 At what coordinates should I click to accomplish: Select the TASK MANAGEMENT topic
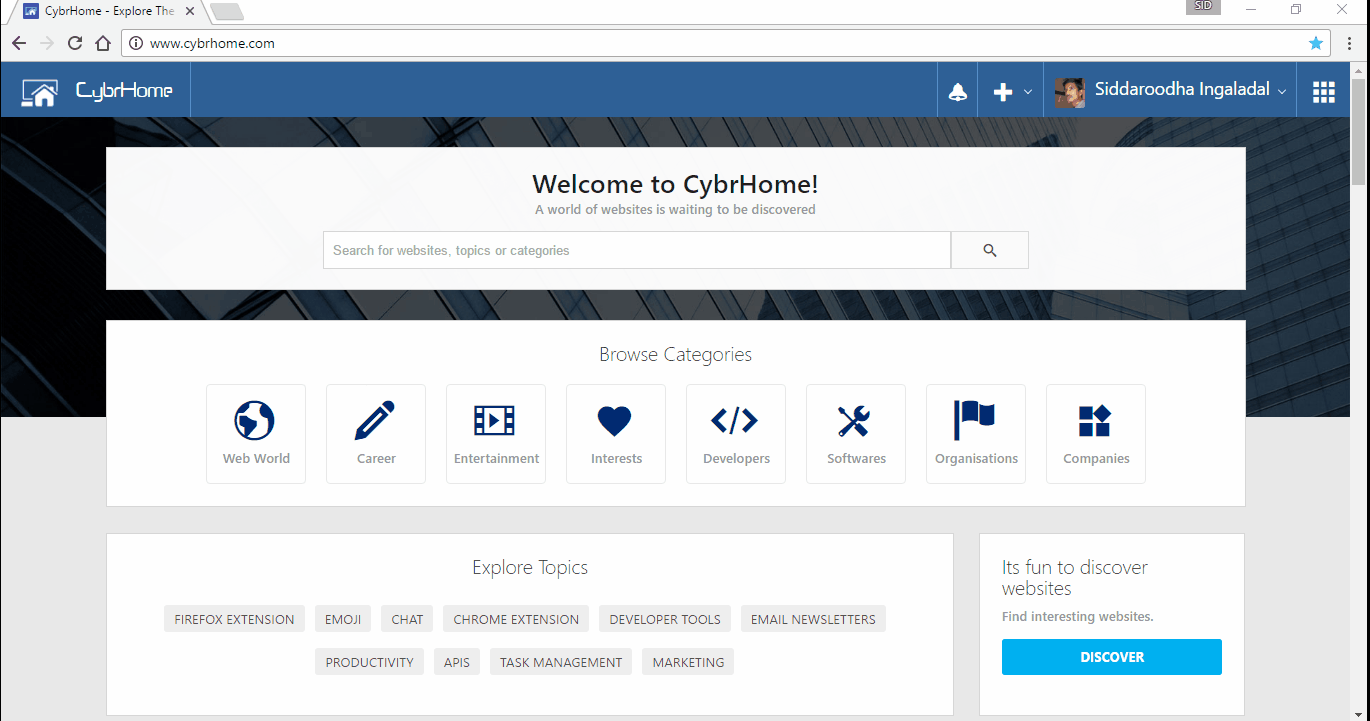[x=561, y=662]
